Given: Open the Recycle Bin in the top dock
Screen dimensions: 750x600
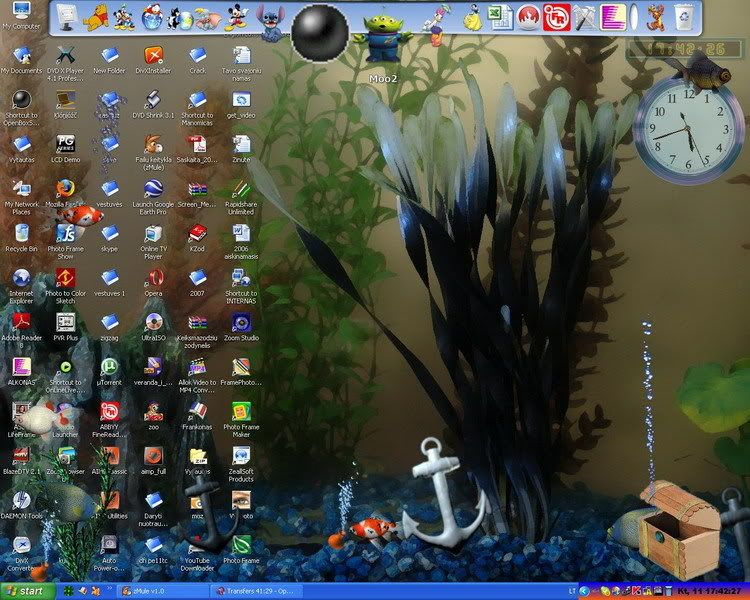Looking at the screenshot, I should (684, 17).
